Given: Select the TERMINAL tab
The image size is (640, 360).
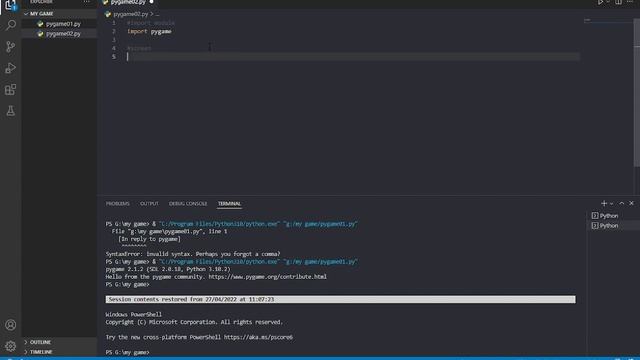Looking at the screenshot, I should pos(229,204).
